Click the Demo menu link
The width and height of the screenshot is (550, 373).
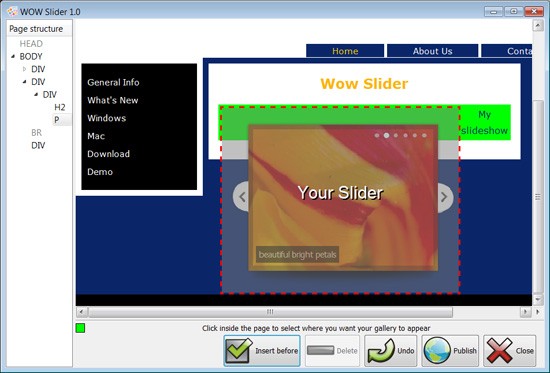pyautogui.click(x=100, y=172)
